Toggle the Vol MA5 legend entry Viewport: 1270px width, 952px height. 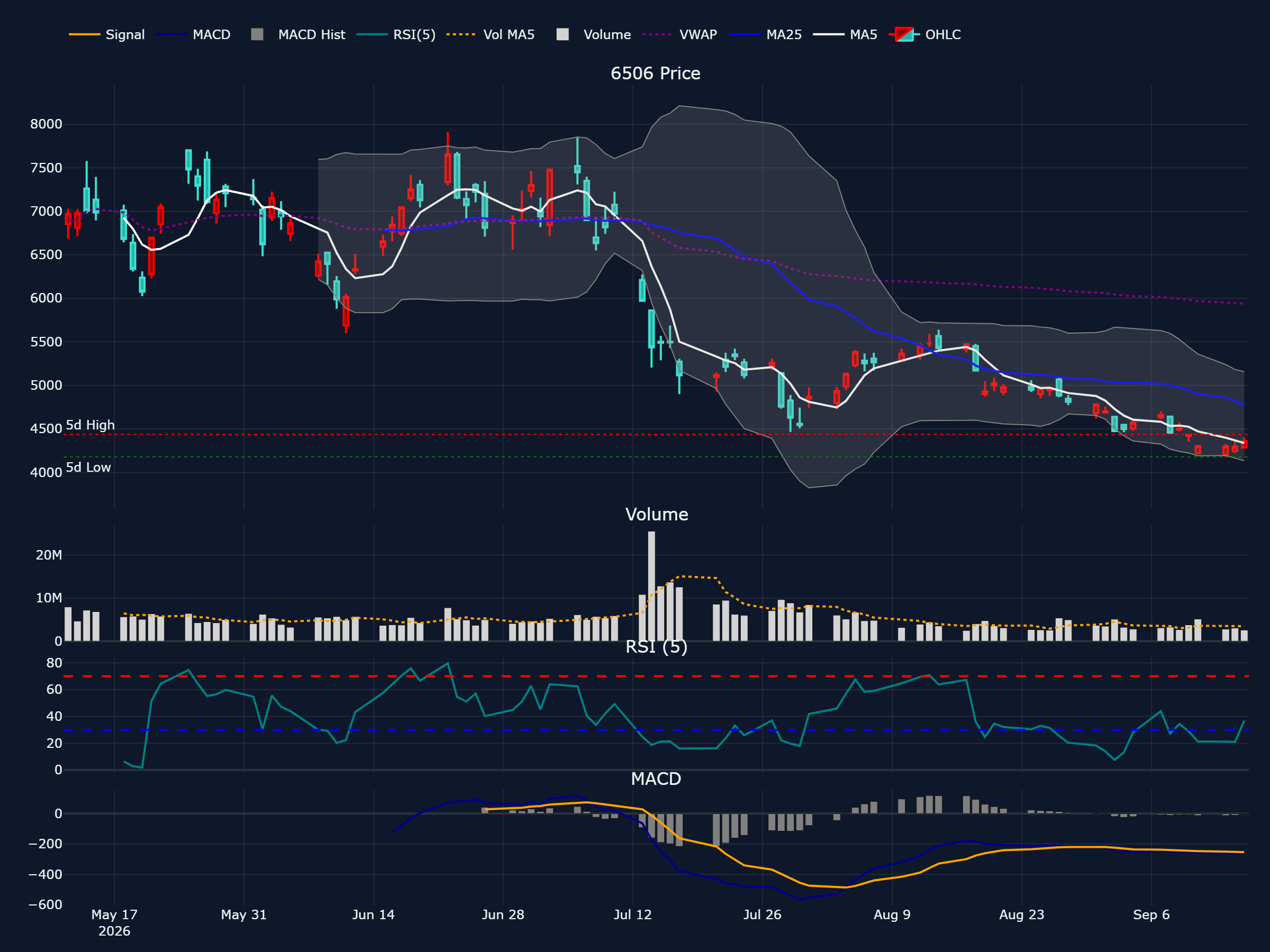491,34
